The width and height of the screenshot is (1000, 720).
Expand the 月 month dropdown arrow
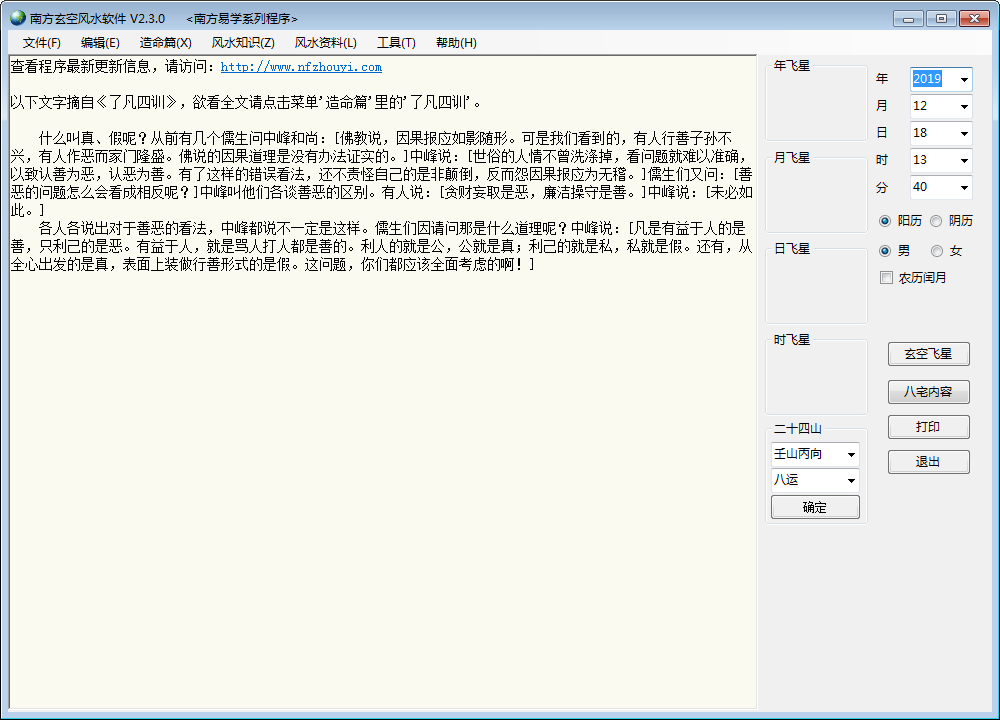[964, 107]
